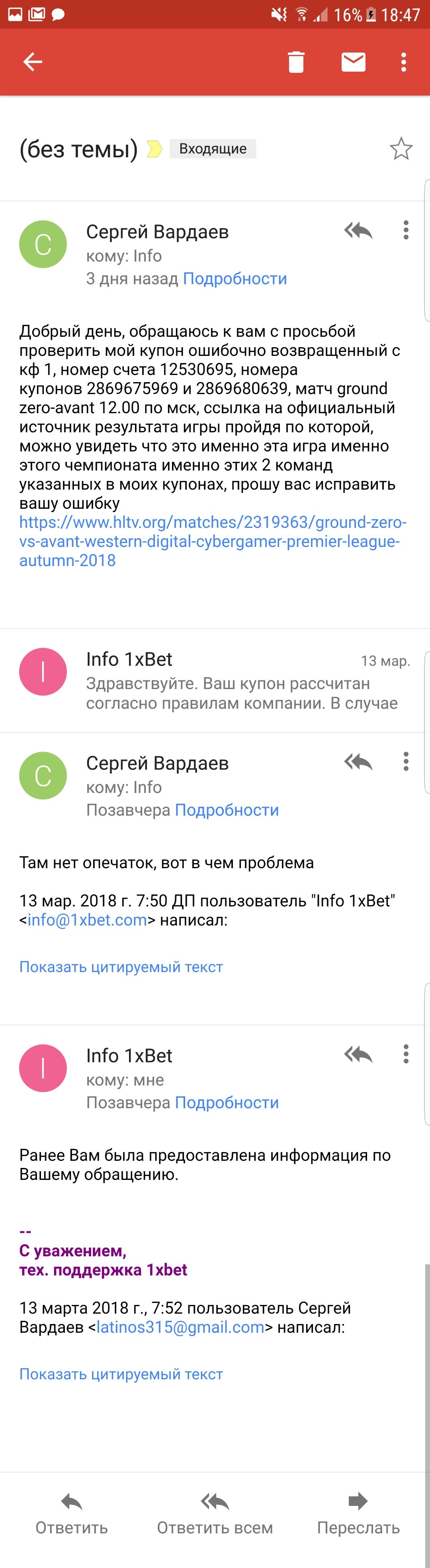Mark conversation as unread with envelope icon
Screen dimensions: 430x1568
[353, 61]
